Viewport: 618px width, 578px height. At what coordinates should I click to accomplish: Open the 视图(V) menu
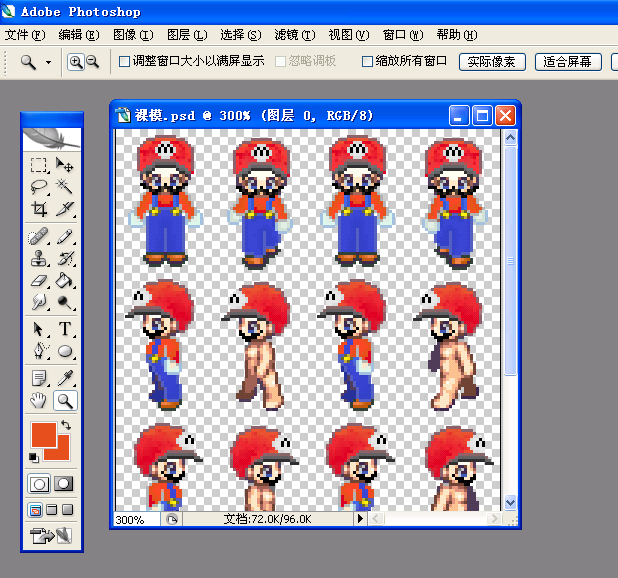(349, 35)
